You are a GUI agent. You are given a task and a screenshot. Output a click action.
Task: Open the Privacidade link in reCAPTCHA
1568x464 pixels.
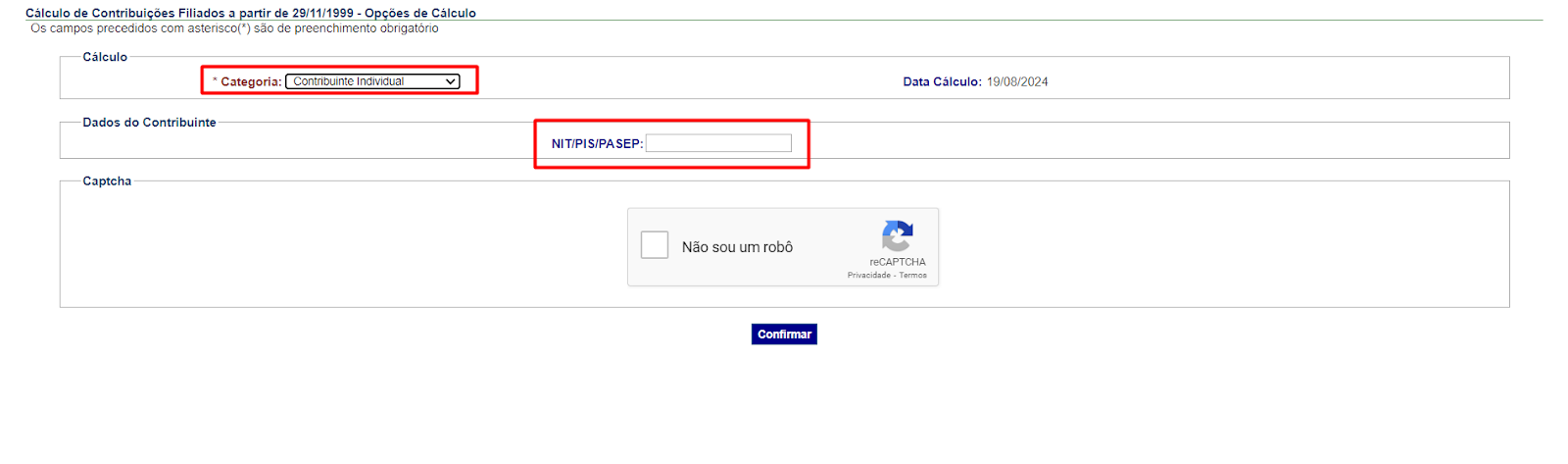[868, 276]
